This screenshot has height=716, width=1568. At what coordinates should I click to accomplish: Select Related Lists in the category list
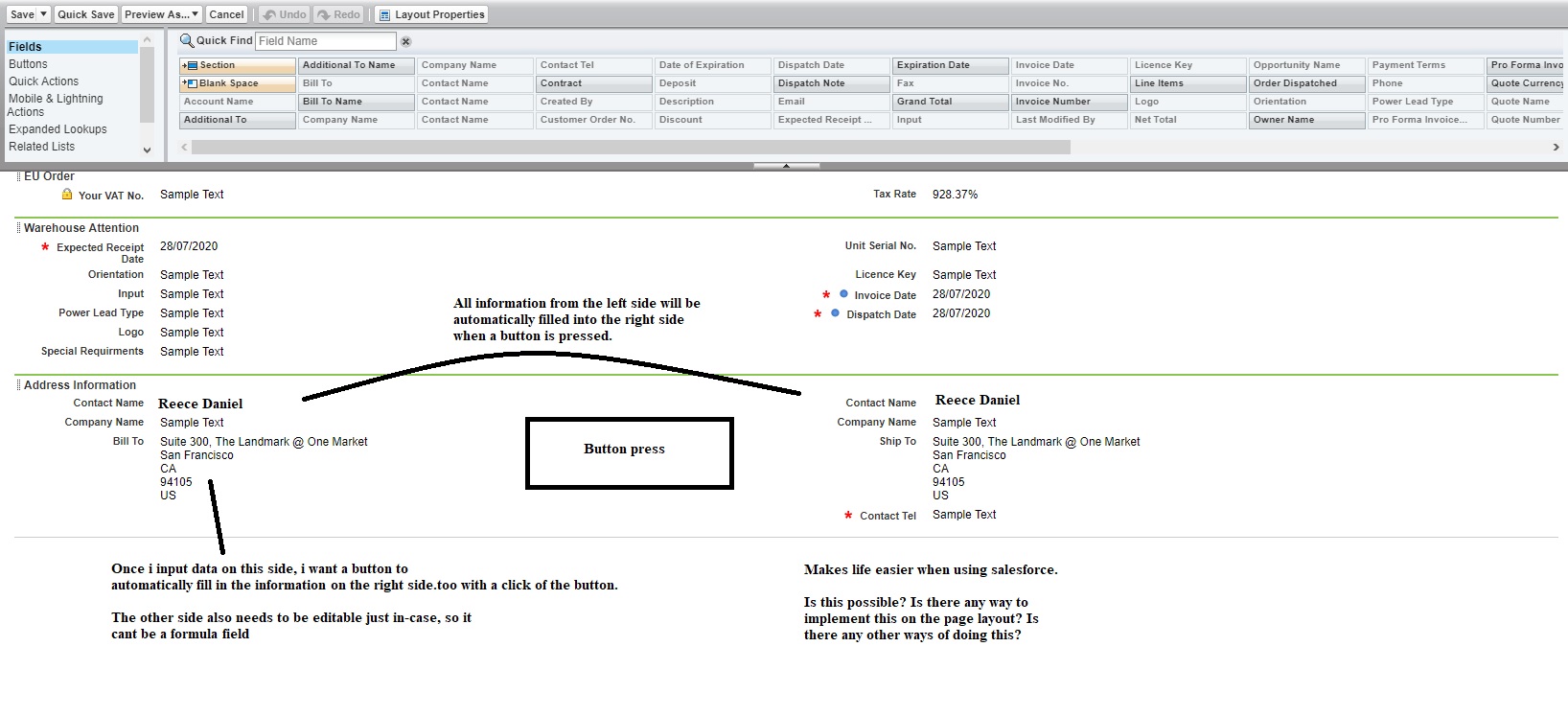[x=41, y=147]
